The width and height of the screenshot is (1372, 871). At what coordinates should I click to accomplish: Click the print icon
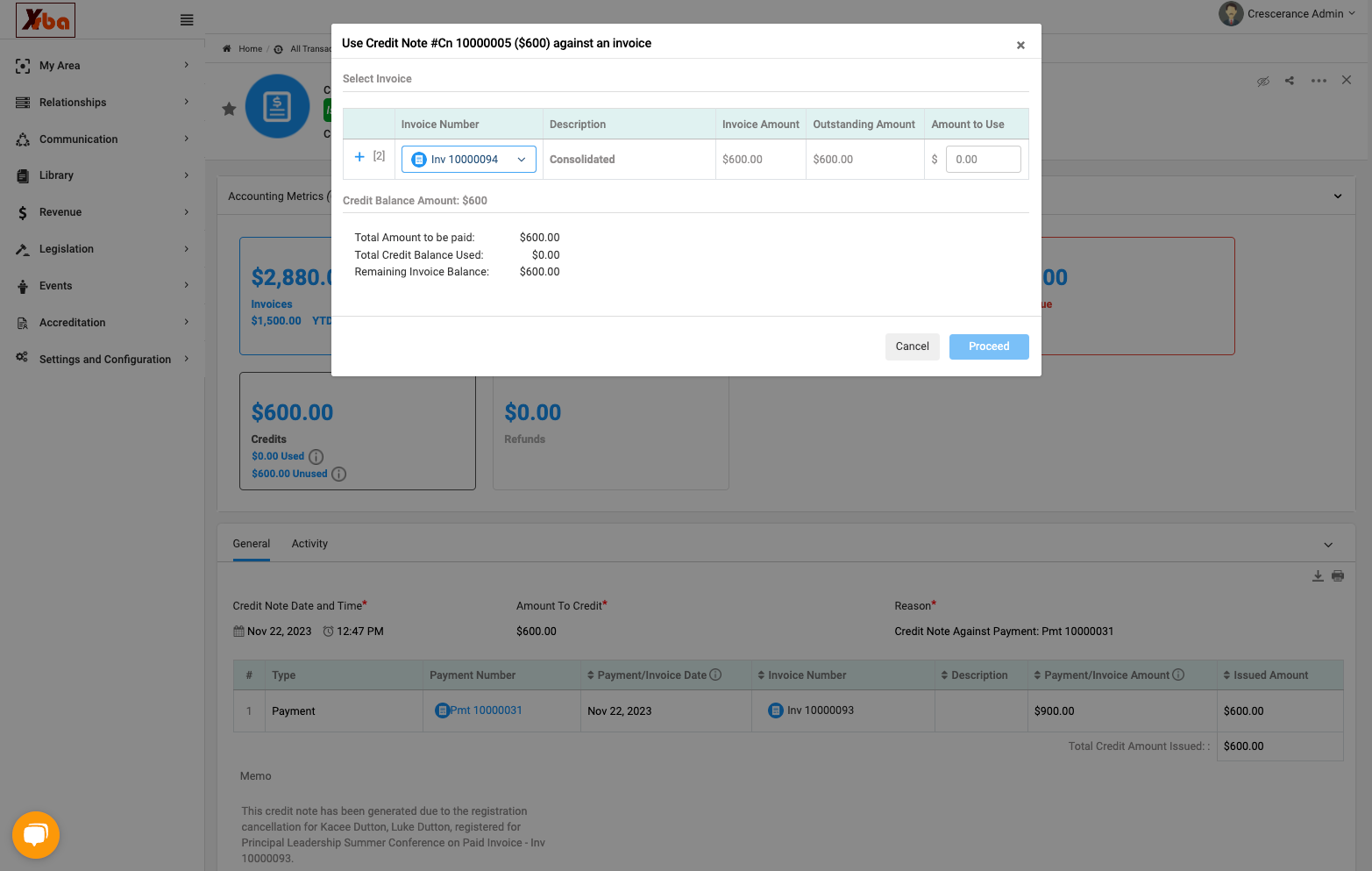click(x=1338, y=576)
